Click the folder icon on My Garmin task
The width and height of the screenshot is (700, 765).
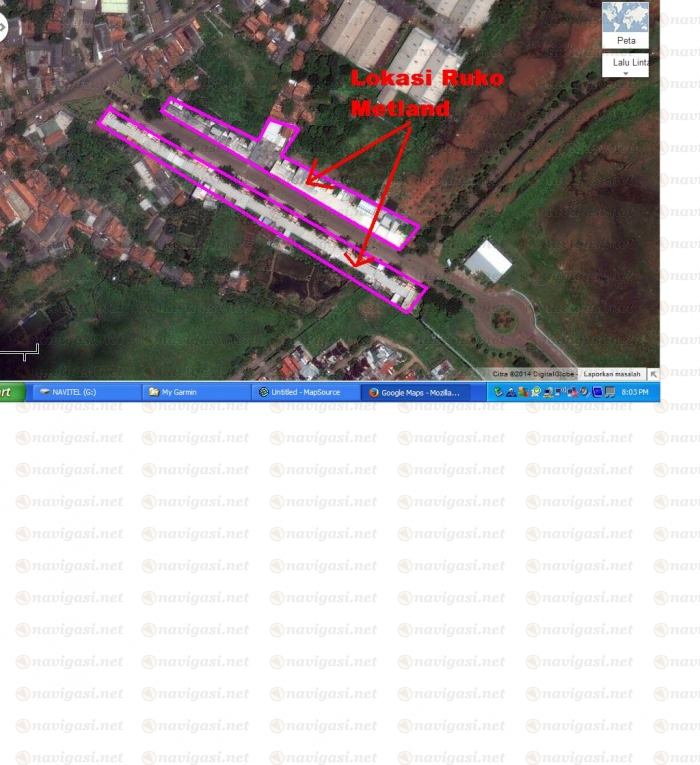pos(154,392)
